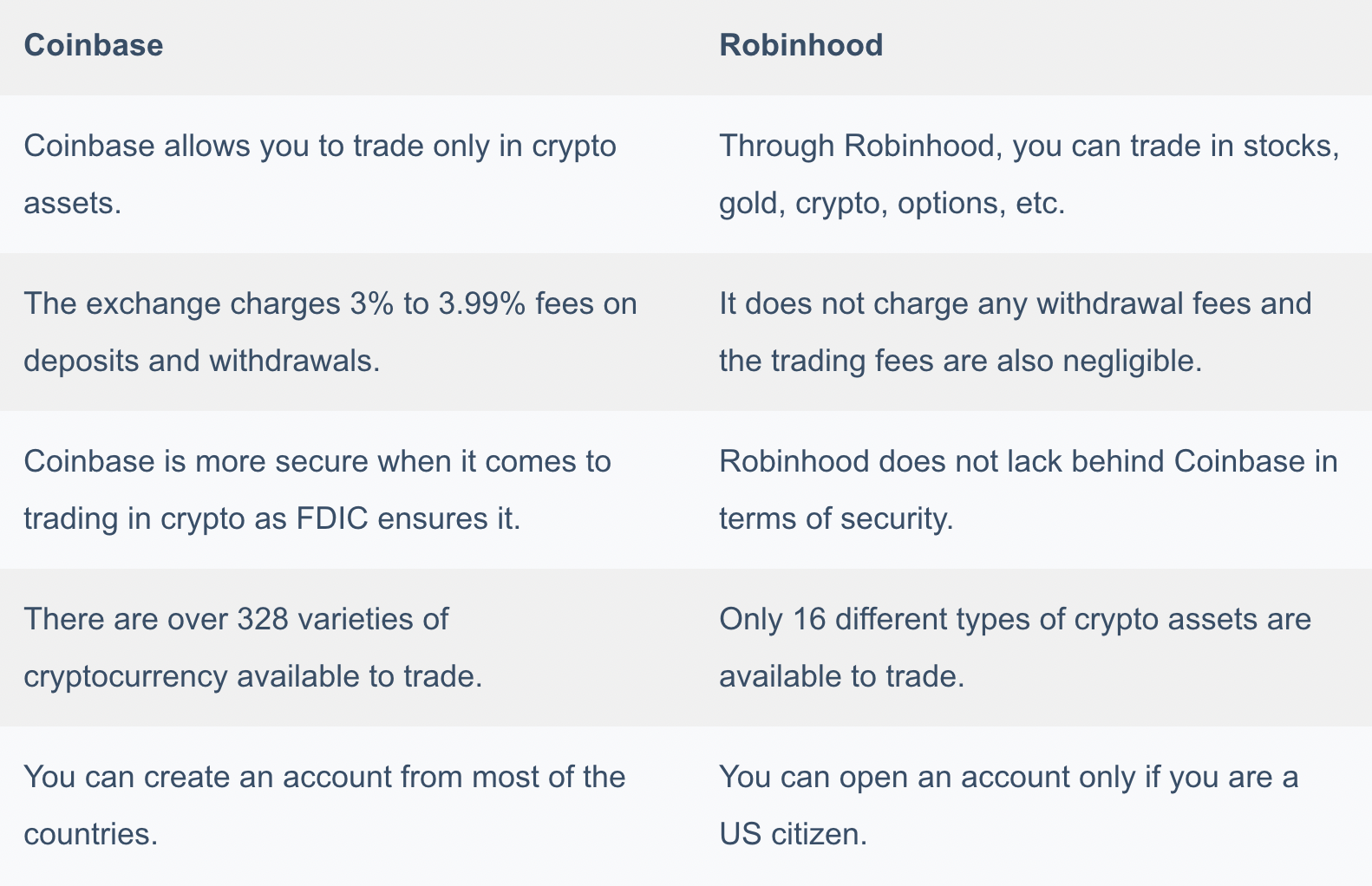Viewport: 1372px width, 886px height.
Task: Select the cell about no withdrawal fees
Action: [x=1015, y=332]
